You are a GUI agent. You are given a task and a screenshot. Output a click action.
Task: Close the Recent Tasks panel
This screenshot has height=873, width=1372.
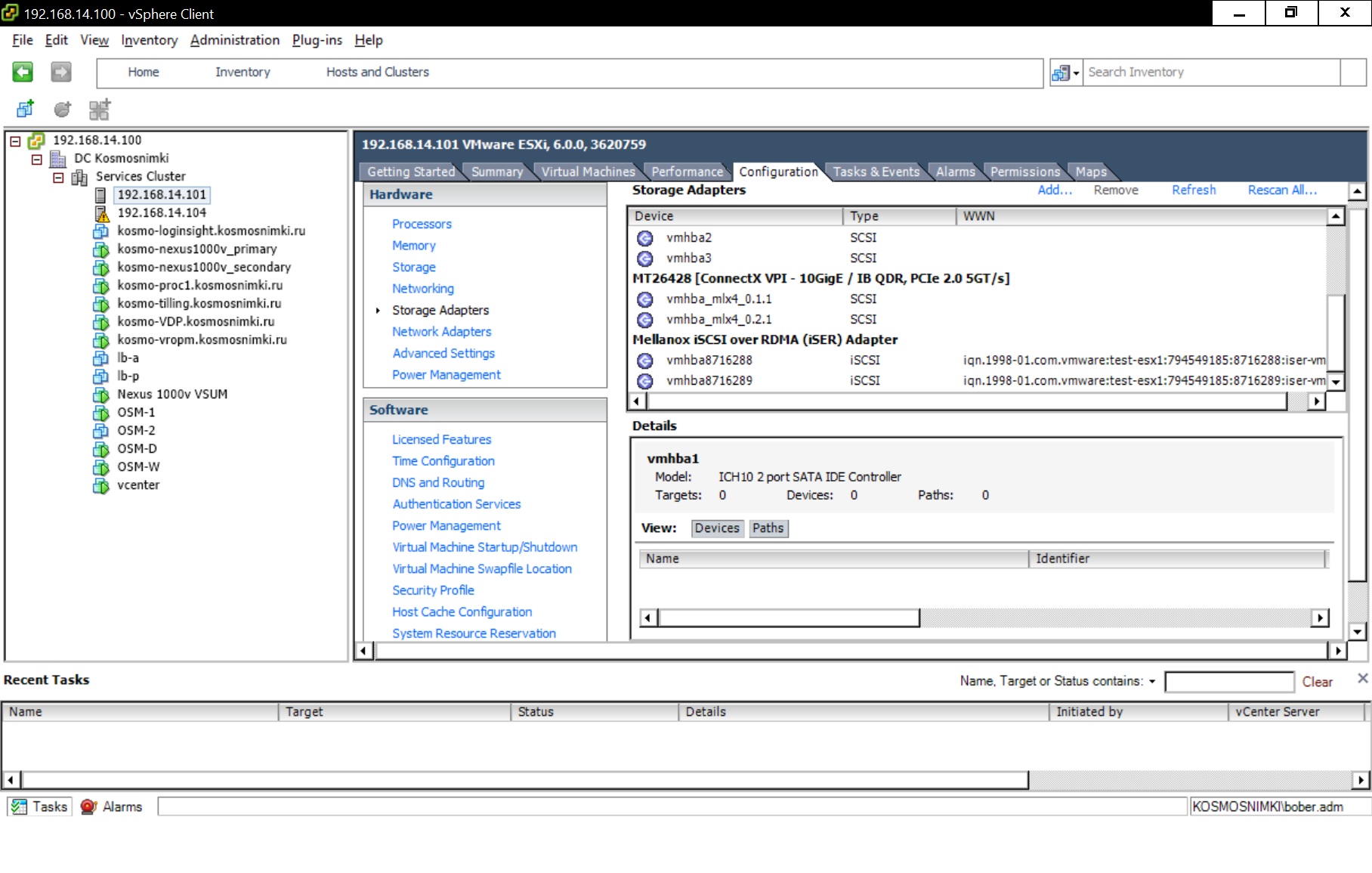[1362, 678]
